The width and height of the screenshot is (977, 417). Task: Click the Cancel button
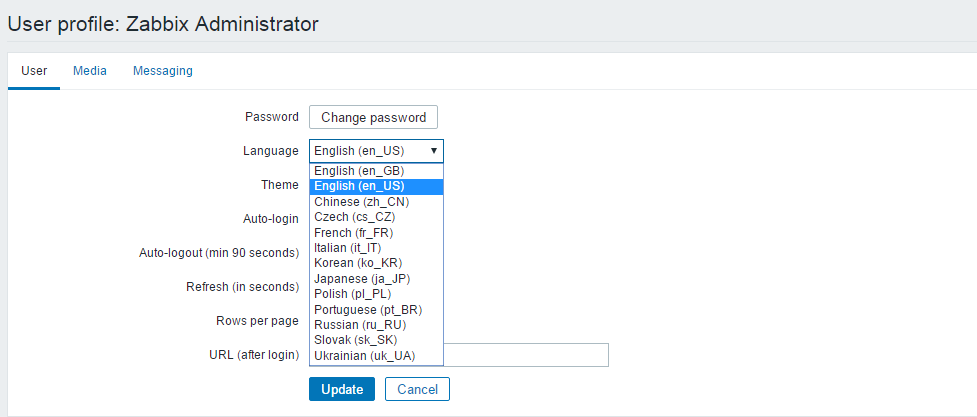[x=417, y=389]
